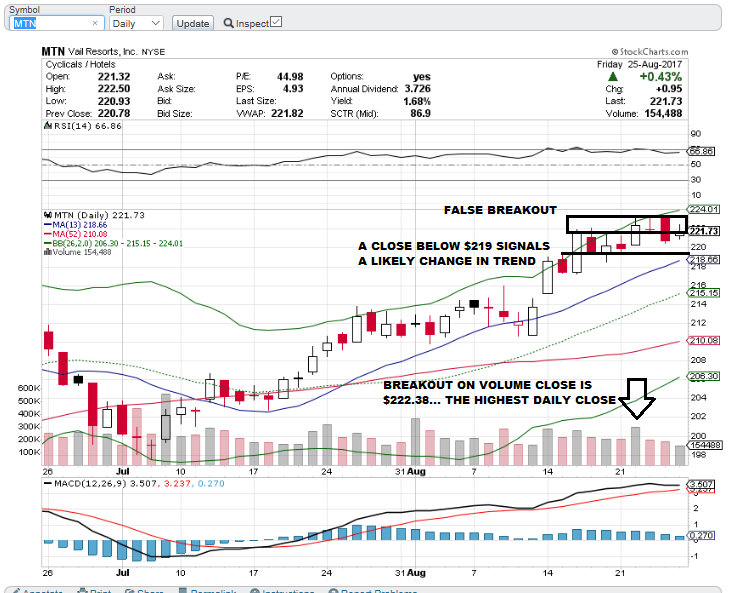741x593 pixels.
Task: Click the VWAP value 221.82
Action: pyautogui.click(x=287, y=113)
